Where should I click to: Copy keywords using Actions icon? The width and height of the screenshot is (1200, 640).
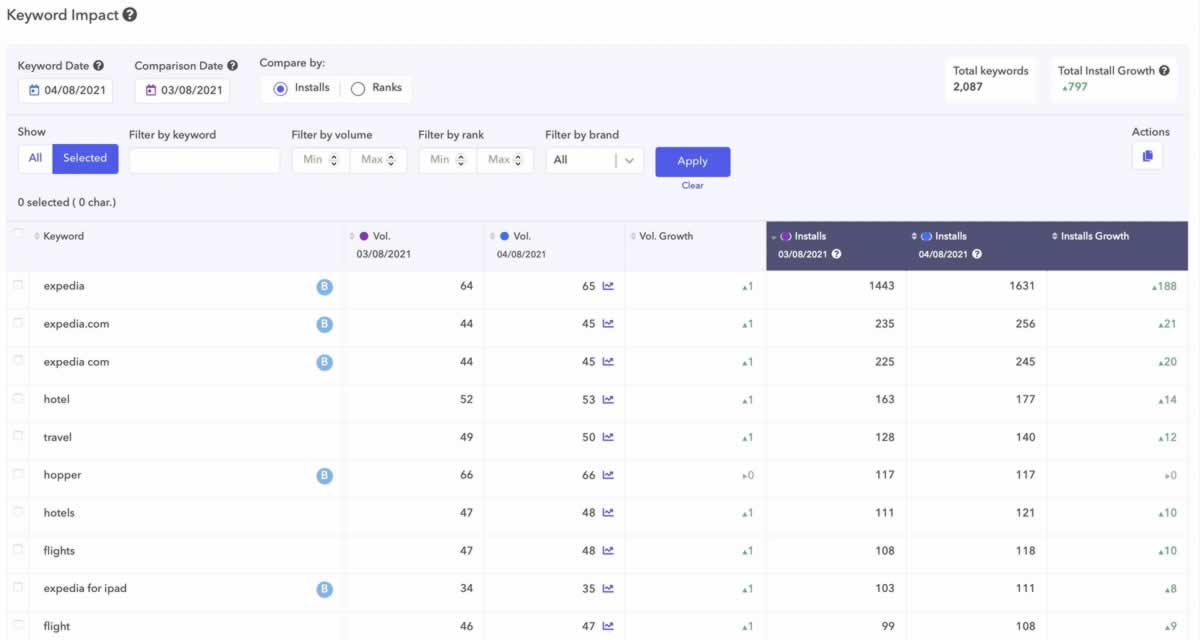click(x=1147, y=156)
